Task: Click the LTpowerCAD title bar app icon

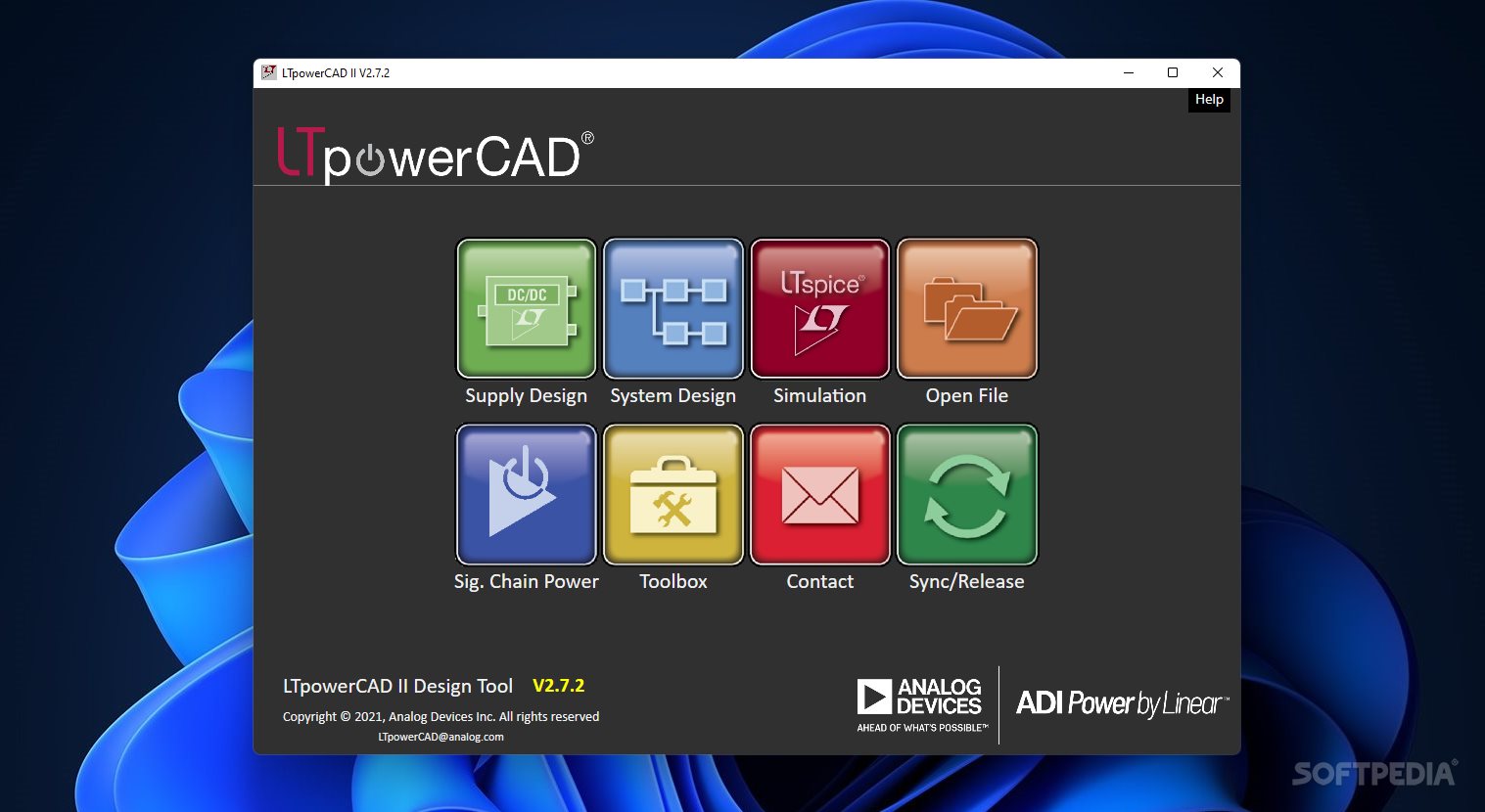Action: point(269,72)
